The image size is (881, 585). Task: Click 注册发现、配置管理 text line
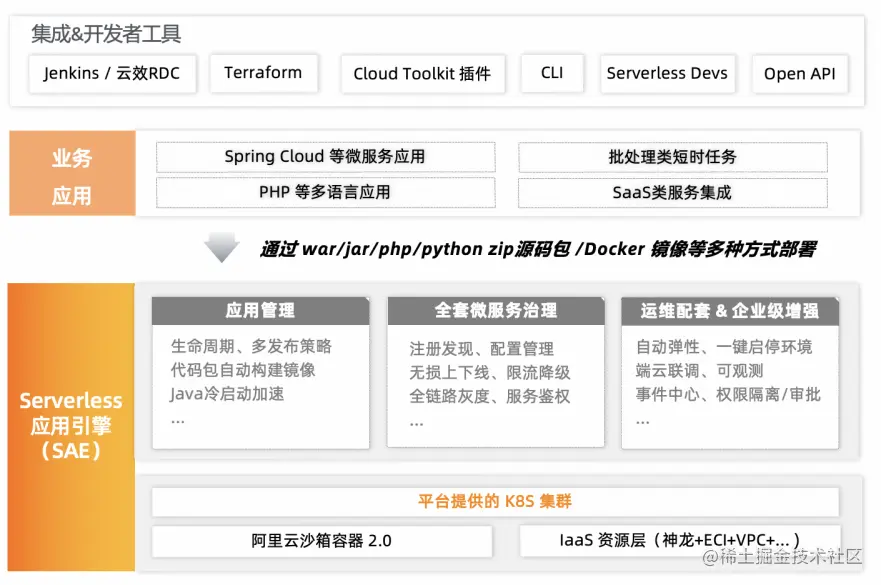(482, 349)
